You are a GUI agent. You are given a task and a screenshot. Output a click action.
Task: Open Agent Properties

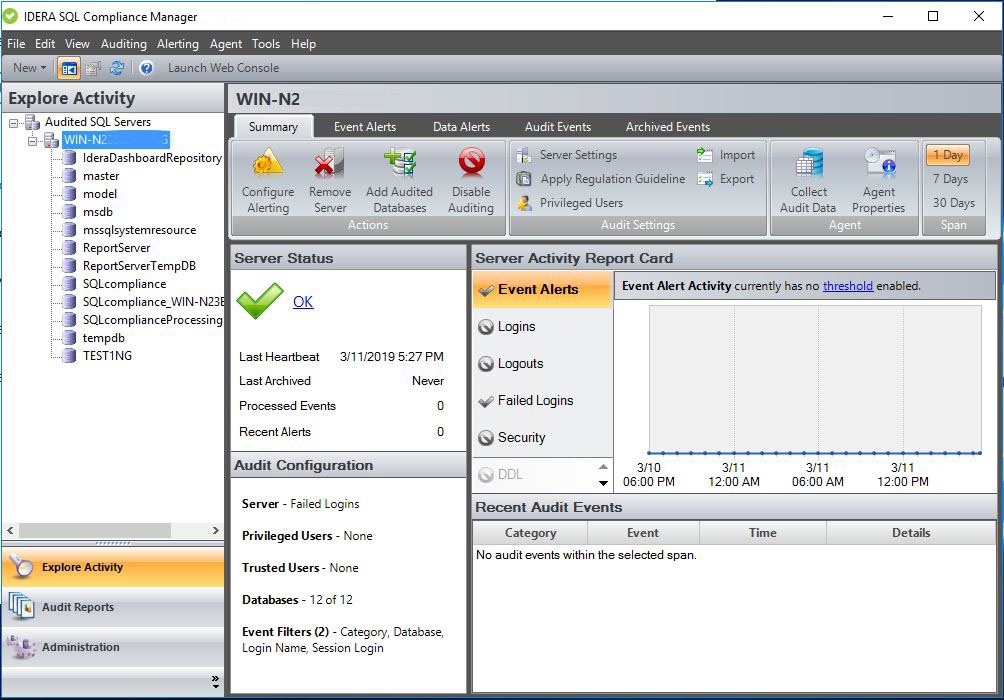(x=878, y=181)
